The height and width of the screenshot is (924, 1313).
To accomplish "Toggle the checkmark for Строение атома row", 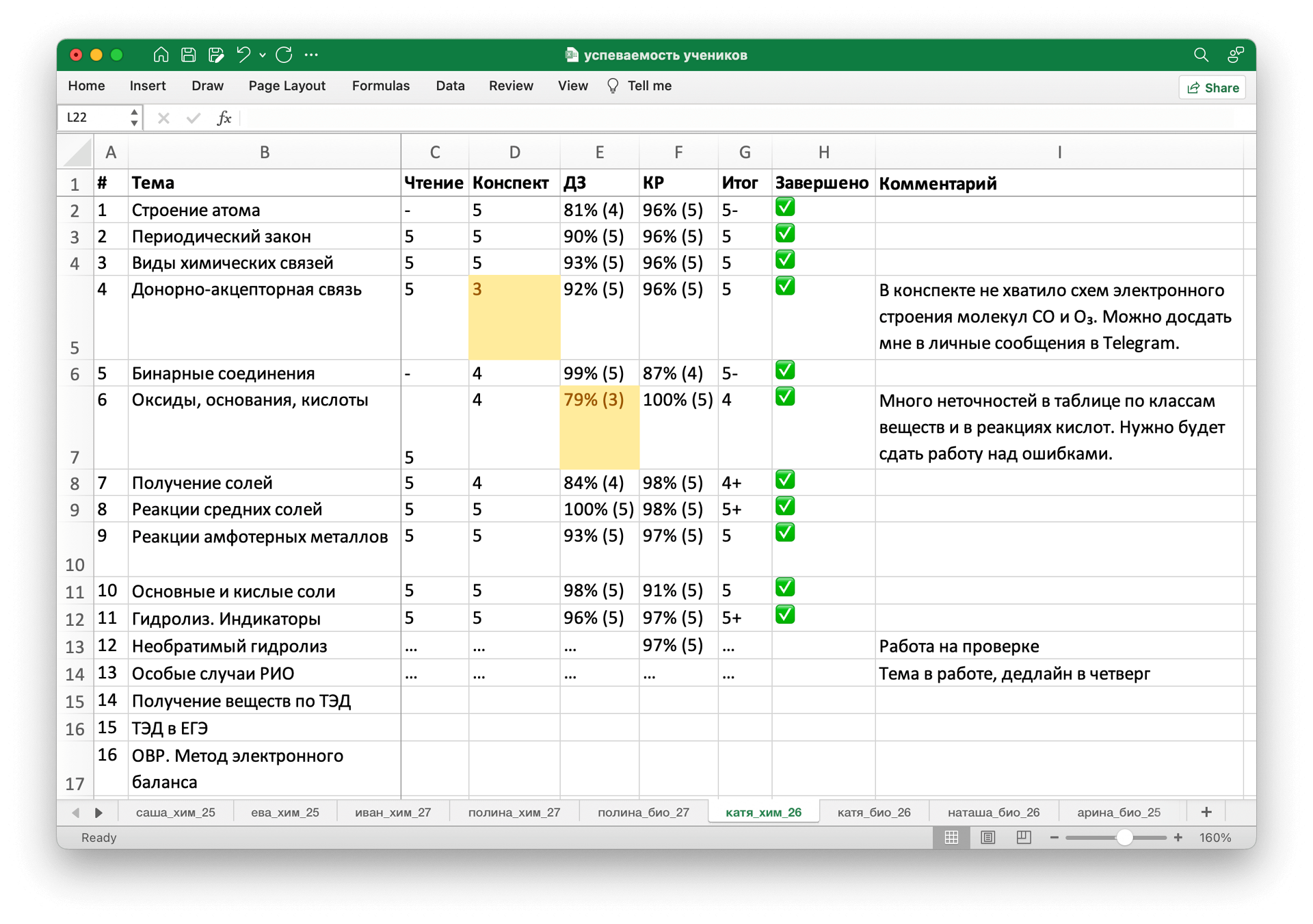I will tap(785, 207).
